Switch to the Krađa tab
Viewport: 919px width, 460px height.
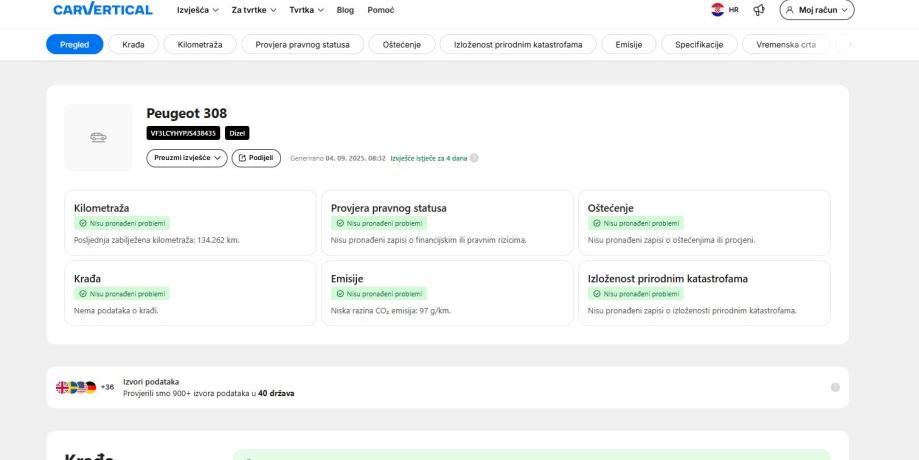[133, 44]
